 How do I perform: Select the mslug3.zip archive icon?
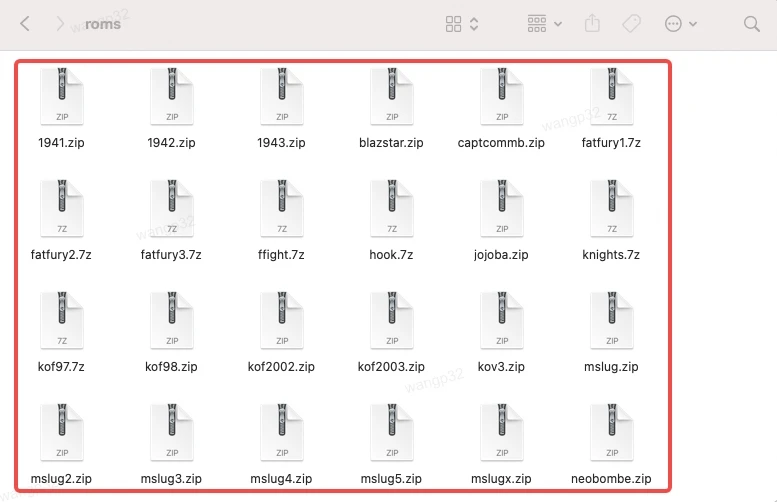pyautogui.click(x=172, y=432)
